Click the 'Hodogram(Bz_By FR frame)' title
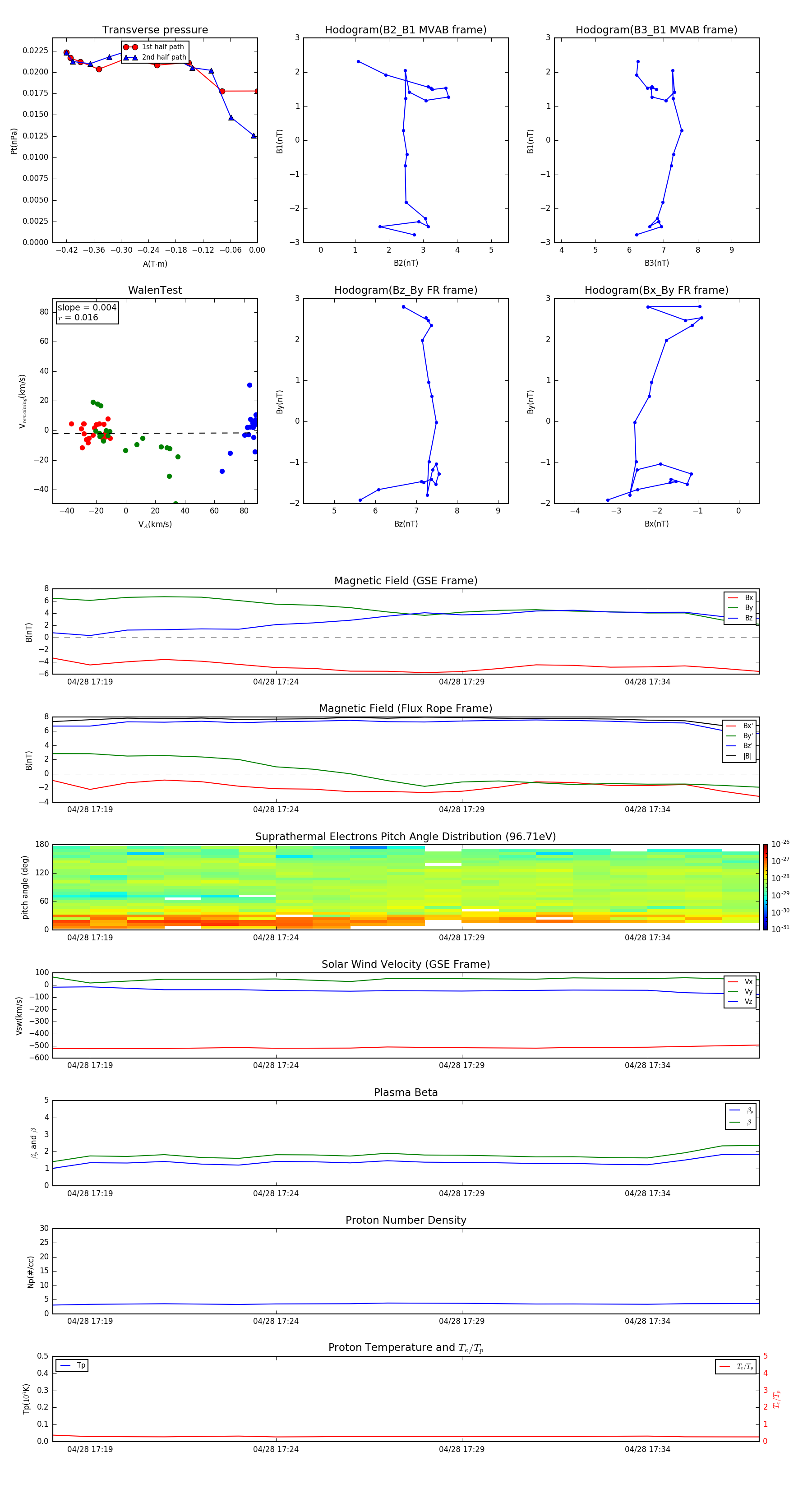 pos(406,290)
